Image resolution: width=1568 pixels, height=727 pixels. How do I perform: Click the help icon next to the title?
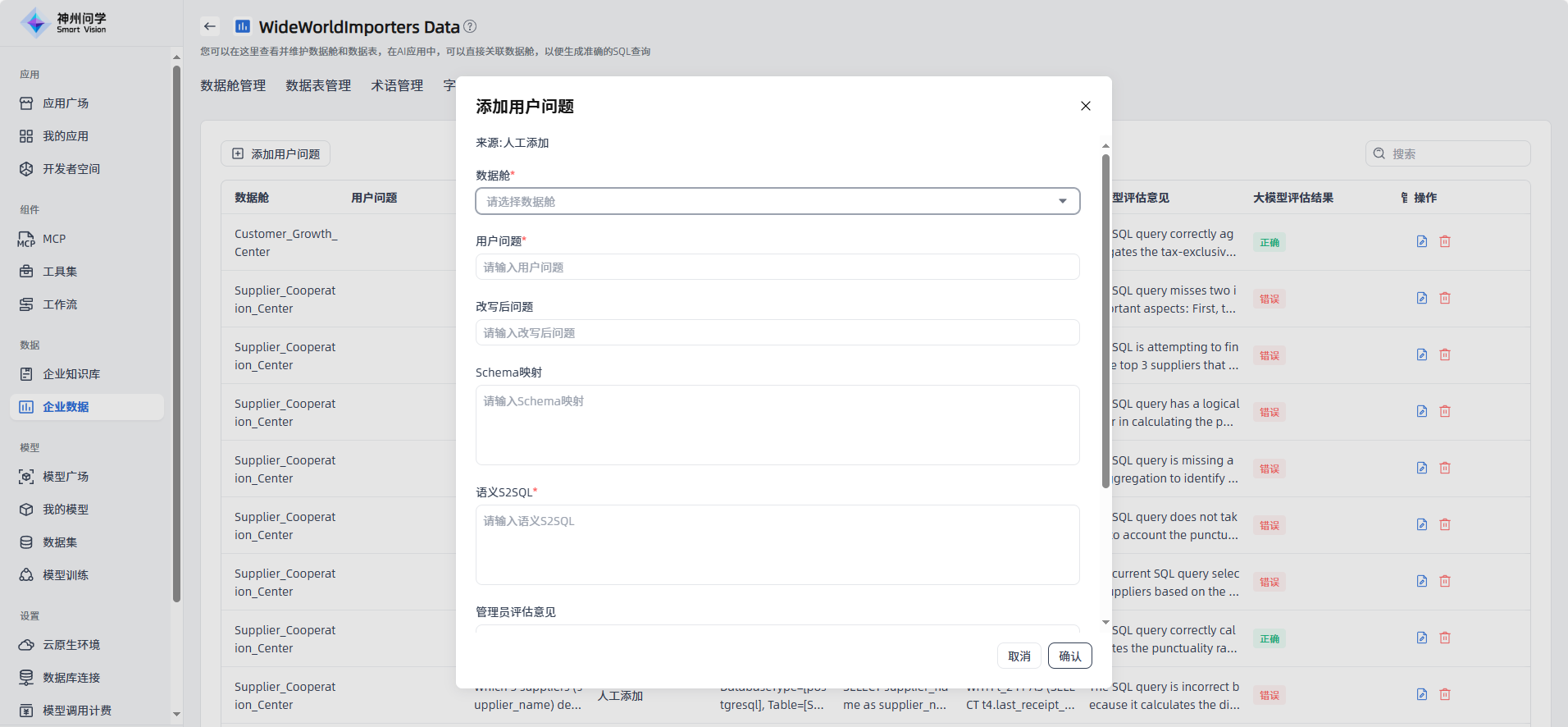coord(470,26)
